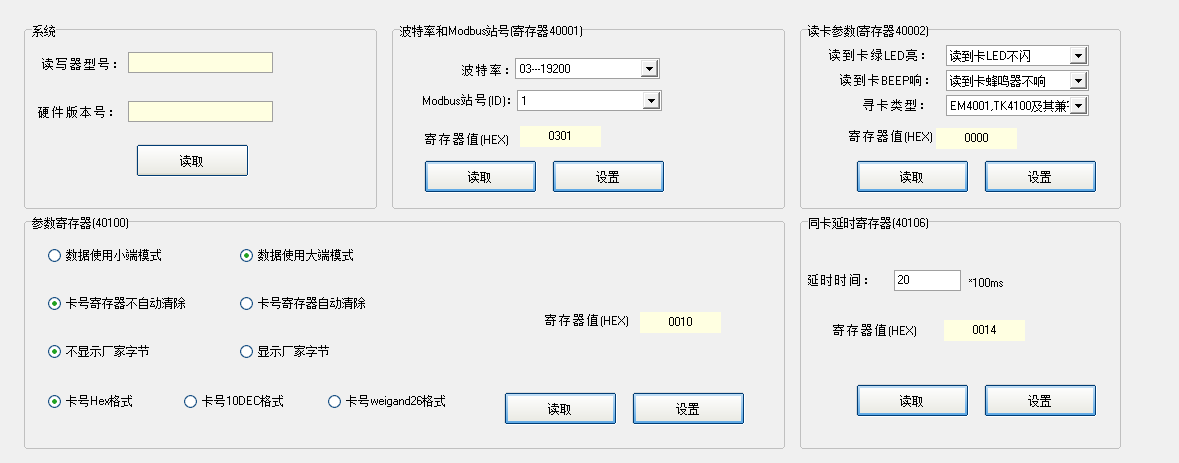This screenshot has width=1179, height=463.
Task: Click the 延时时间 input field
Action: pyautogui.click(x=927, y=280)
